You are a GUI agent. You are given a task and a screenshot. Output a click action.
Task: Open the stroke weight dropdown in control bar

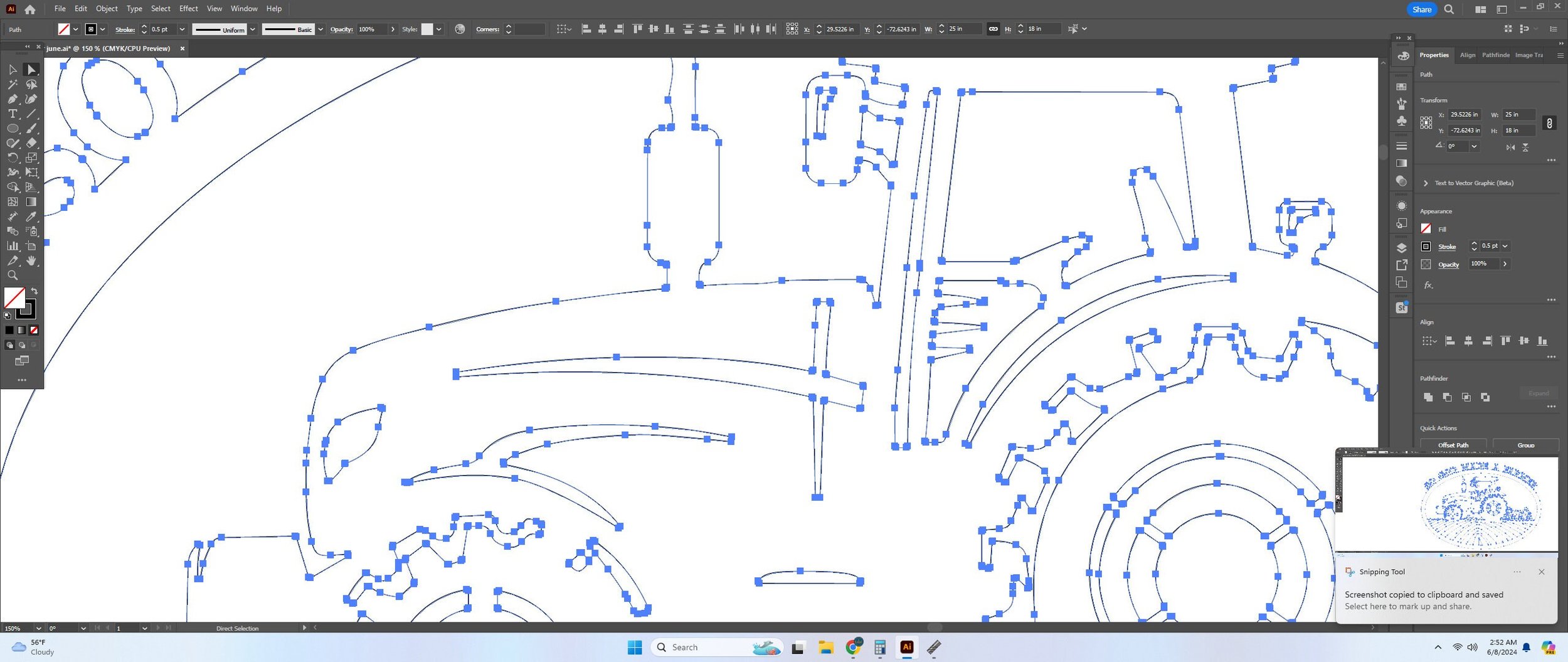click(182, 29)
